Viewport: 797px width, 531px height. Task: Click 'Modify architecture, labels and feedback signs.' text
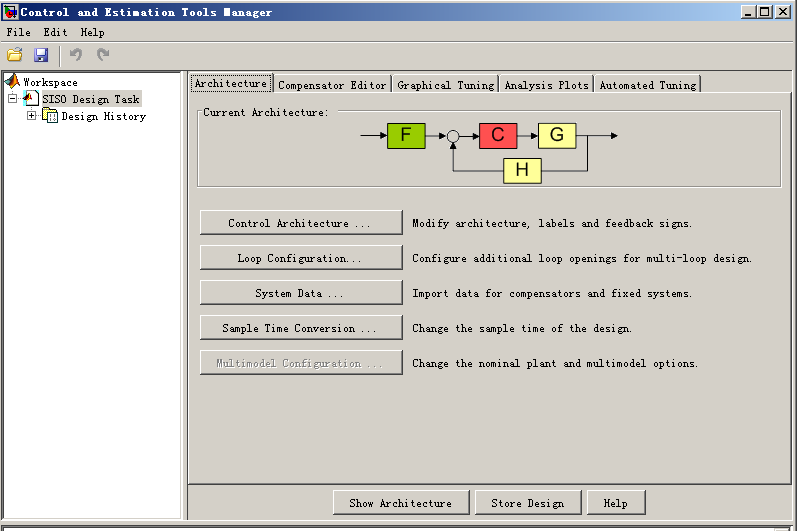tap(552, 223)
